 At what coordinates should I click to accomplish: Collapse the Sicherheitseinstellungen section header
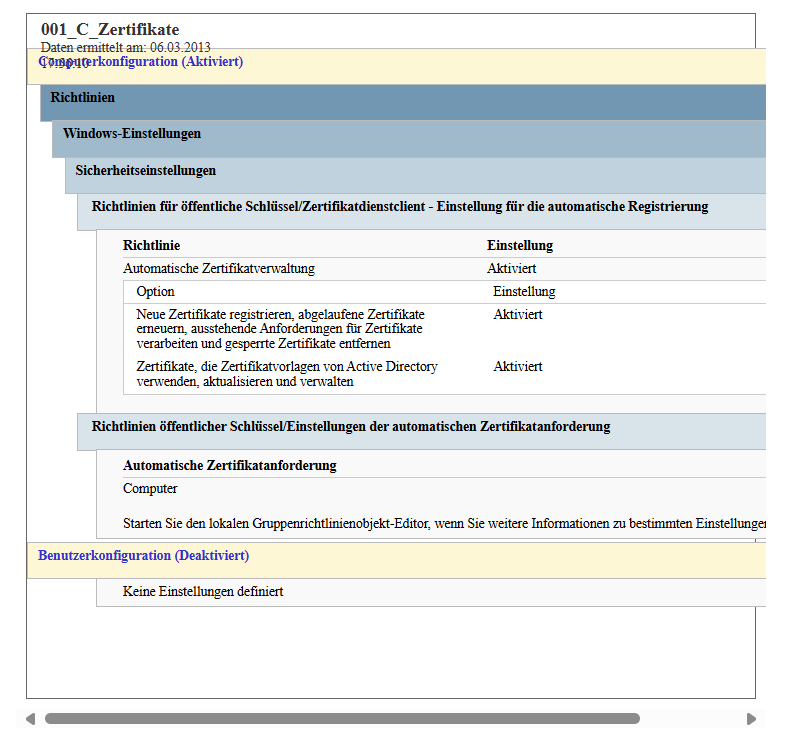(x=415, y=175)
